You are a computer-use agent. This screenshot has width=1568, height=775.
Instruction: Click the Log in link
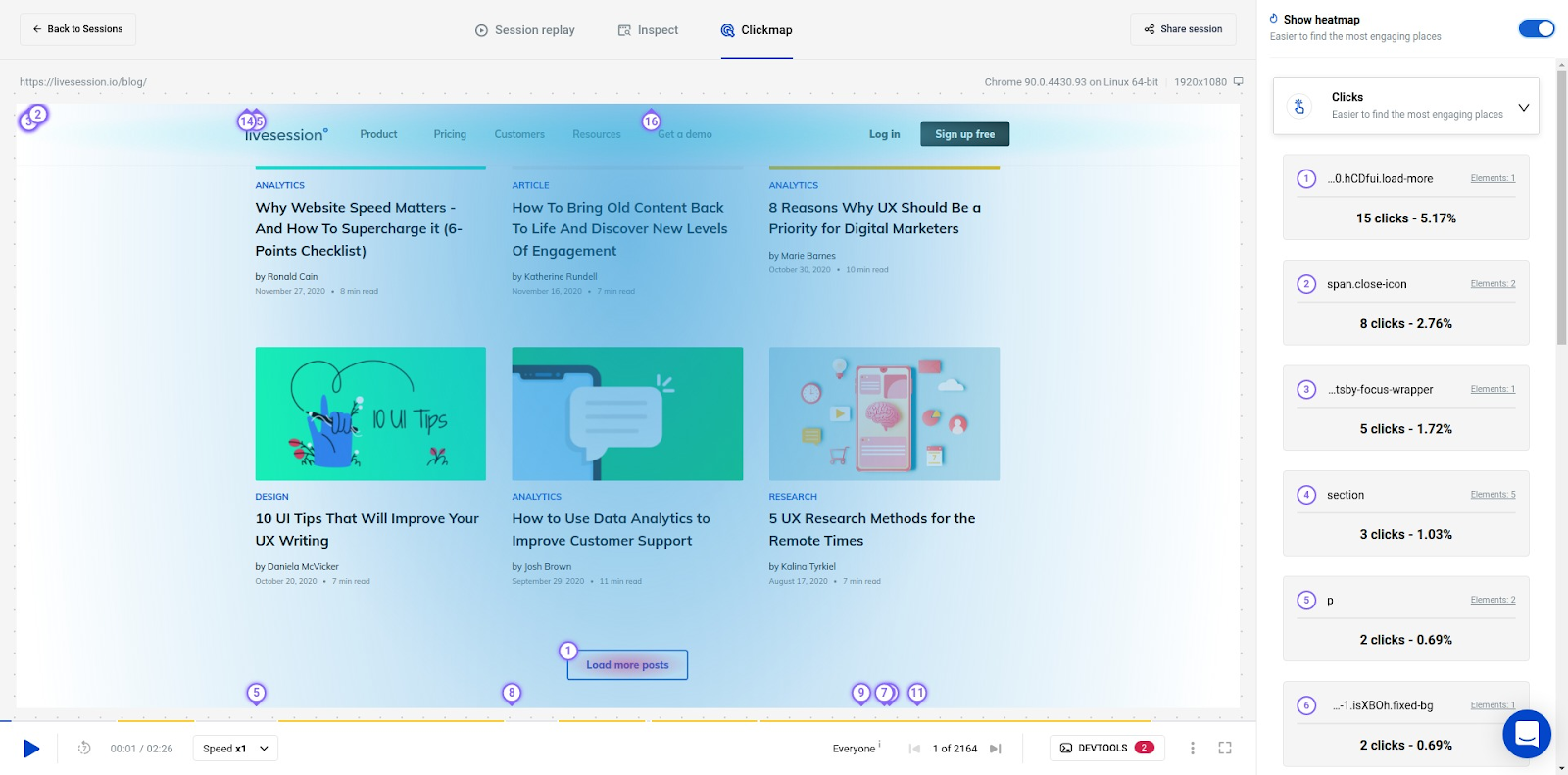[884, 134]
